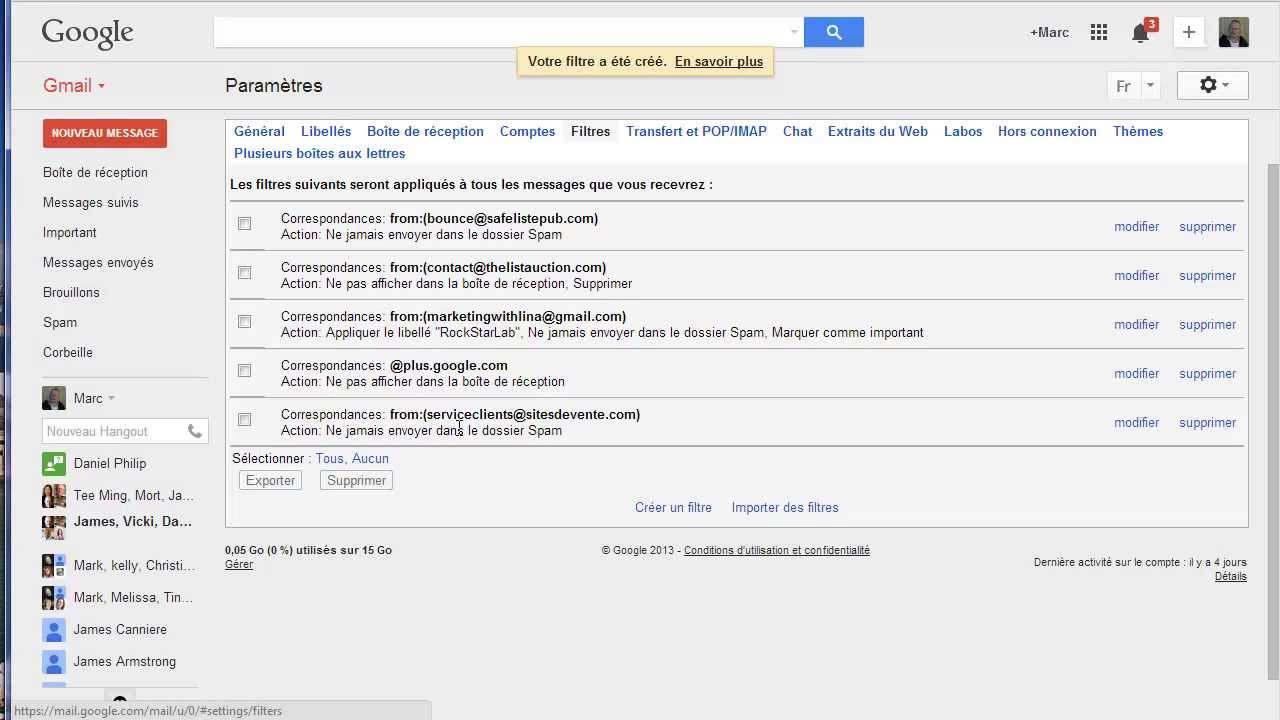Switch to the Libellés settings tab

click(x=326, y=131)
